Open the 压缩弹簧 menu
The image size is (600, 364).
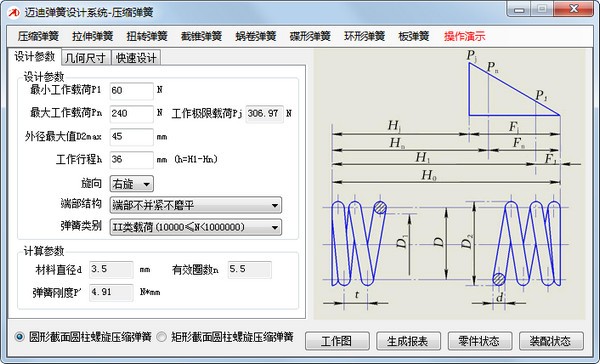pos(38,36)
